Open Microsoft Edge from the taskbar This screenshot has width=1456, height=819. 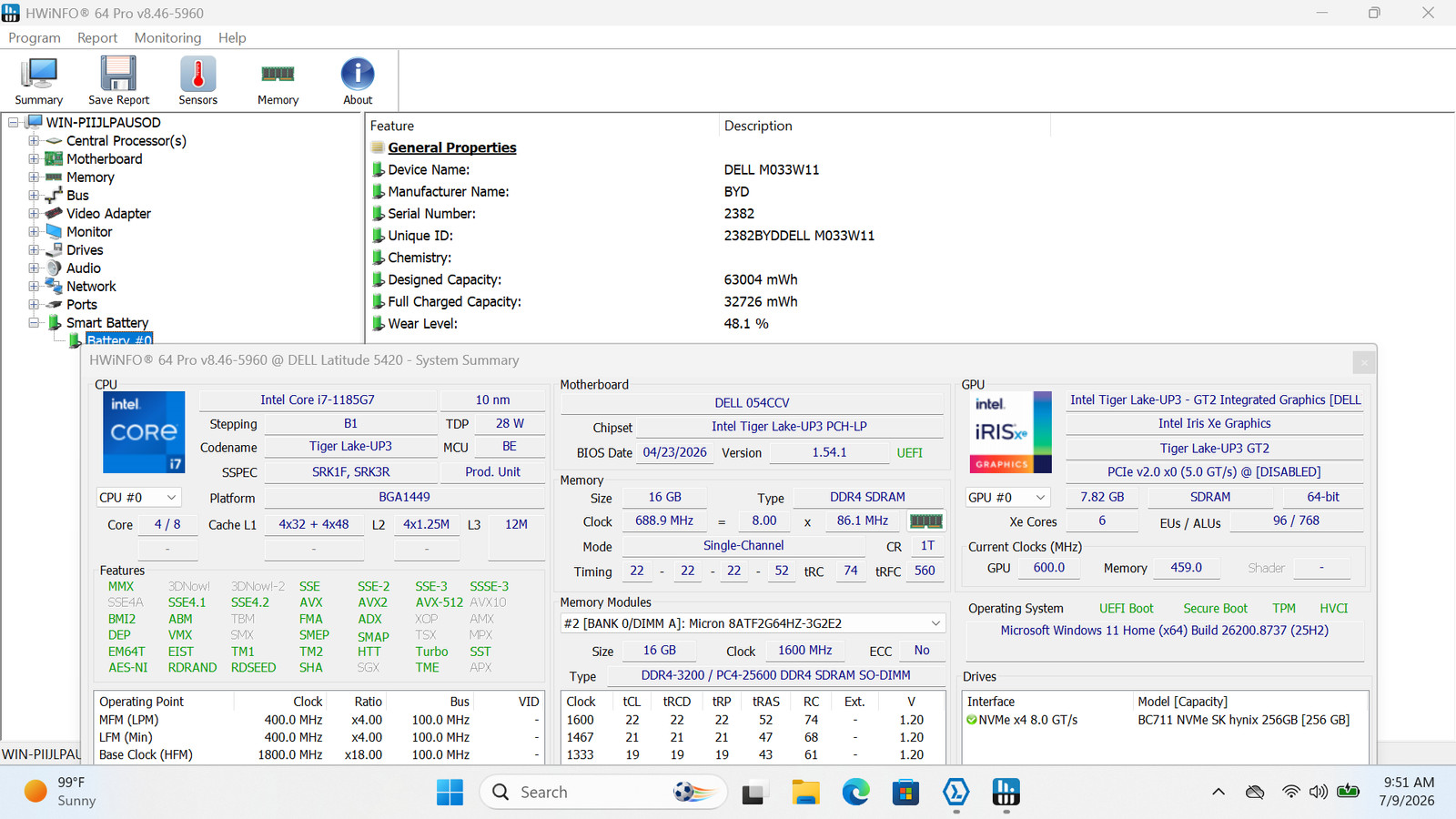click(x=855, y=793)
